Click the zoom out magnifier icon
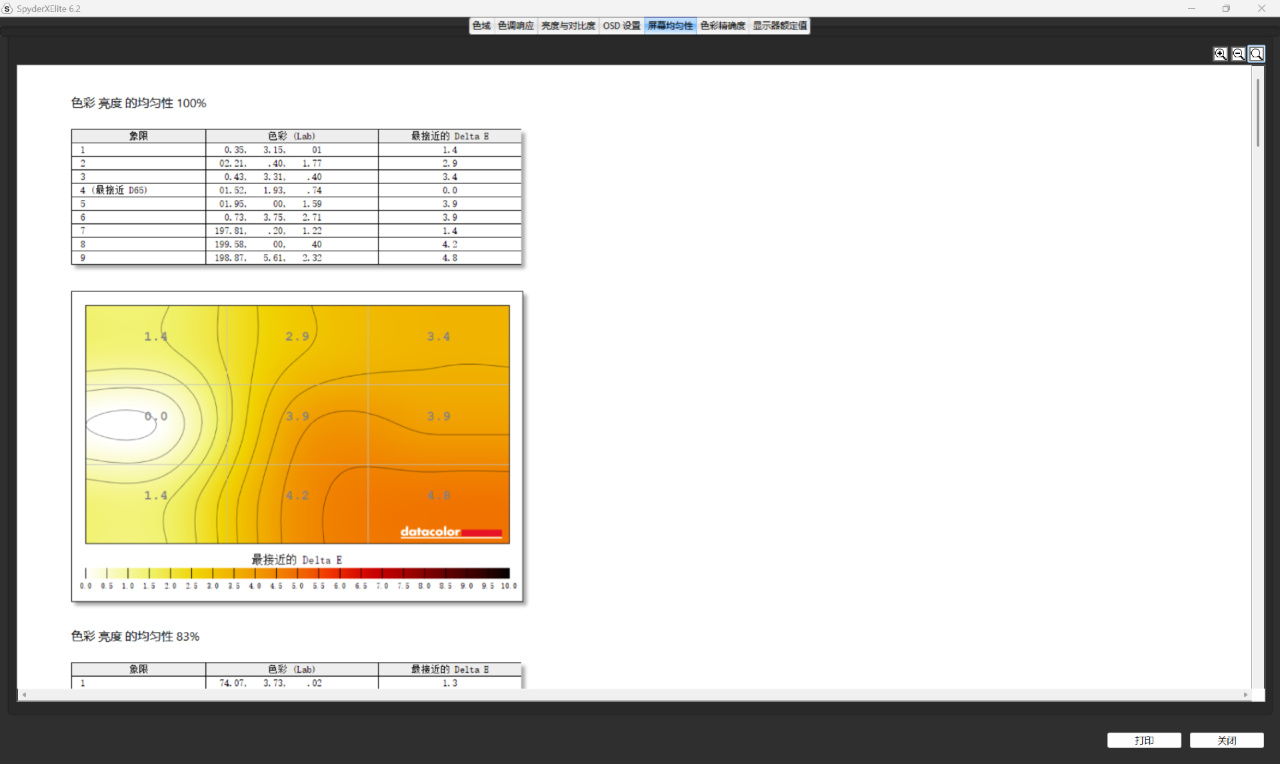1280x764 pixels. [x=1238, y=54]
